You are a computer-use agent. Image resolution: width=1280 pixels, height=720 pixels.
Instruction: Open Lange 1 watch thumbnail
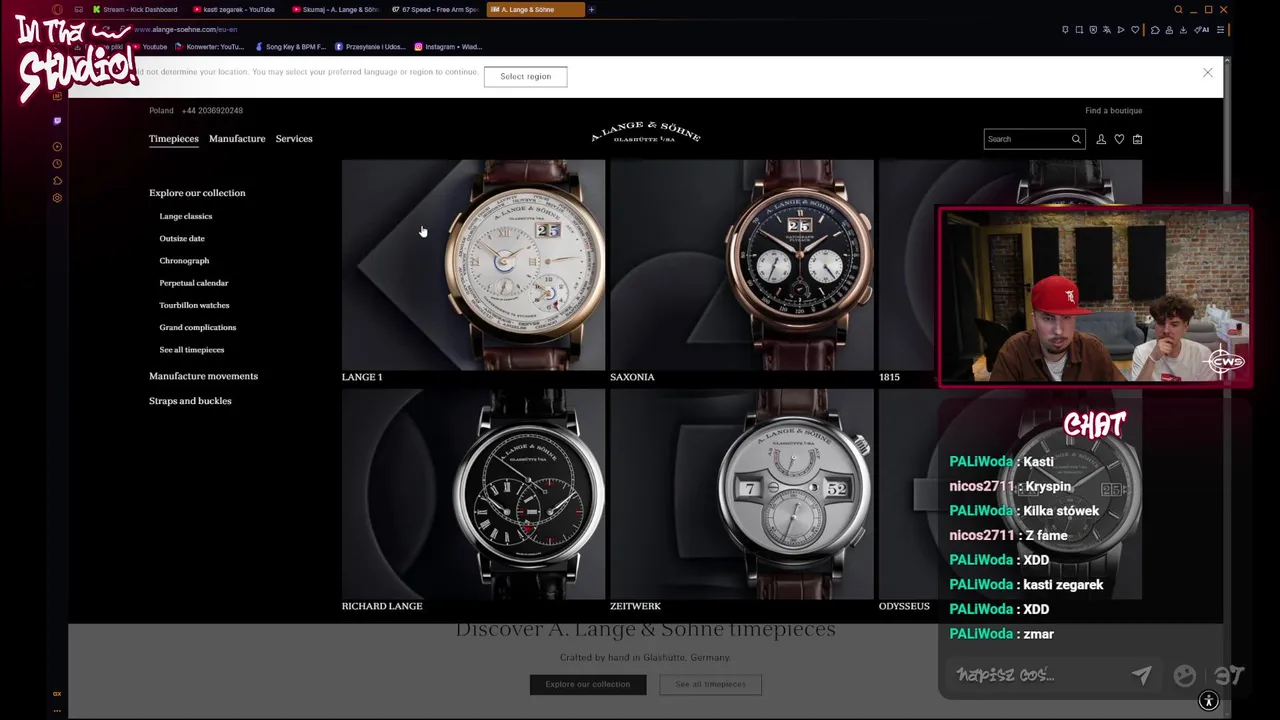point(473,265)
